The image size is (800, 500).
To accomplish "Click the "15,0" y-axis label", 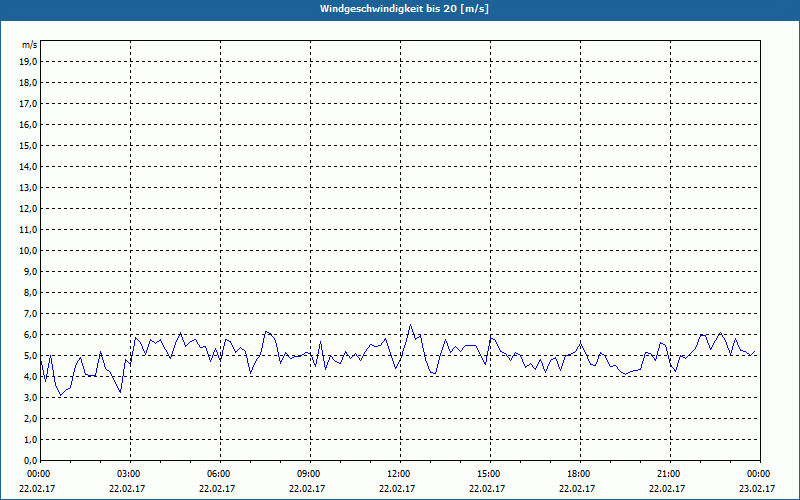I will 28,145.
